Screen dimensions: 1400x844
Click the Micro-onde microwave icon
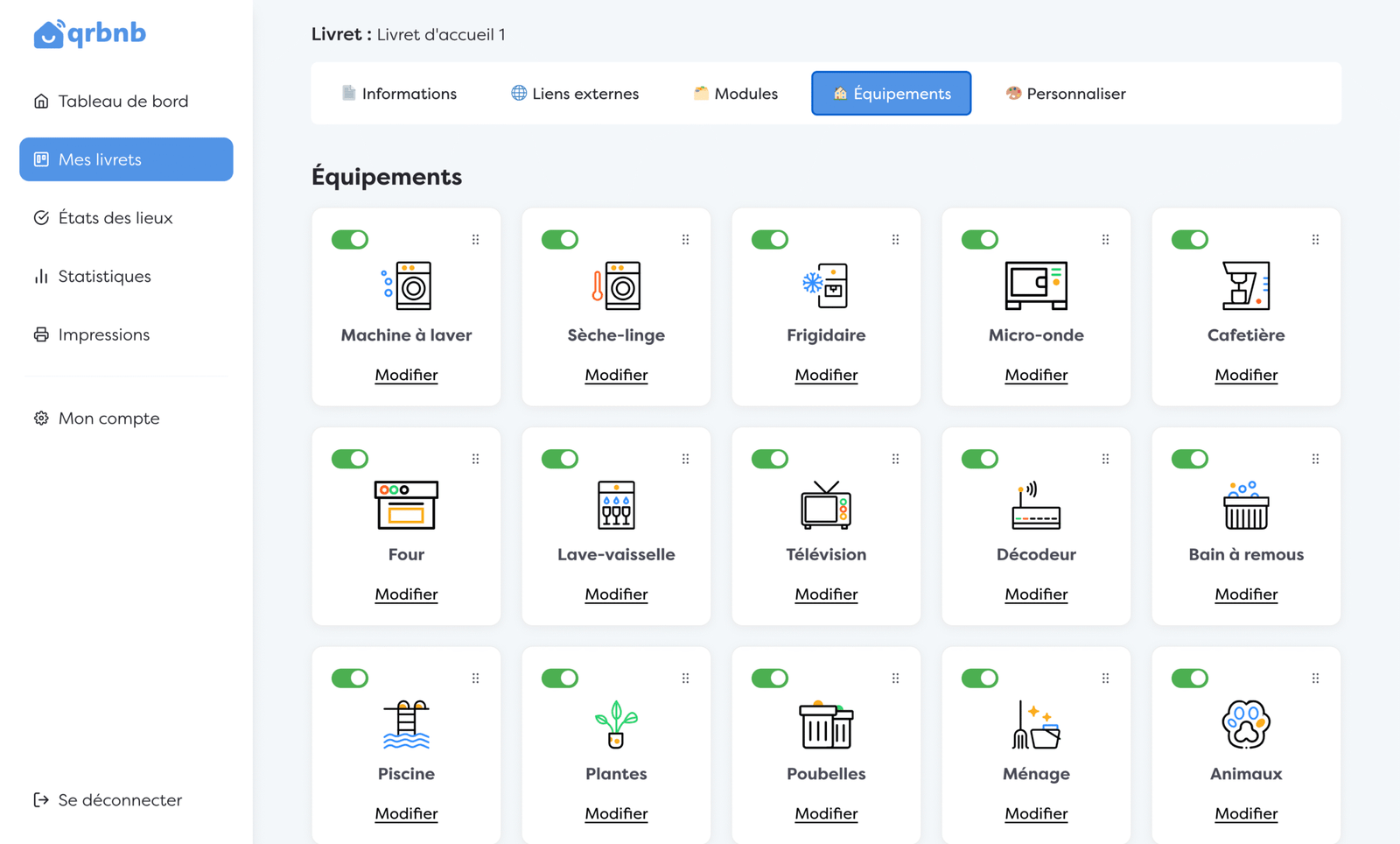pyautogui.click(x=1036, y=285)
